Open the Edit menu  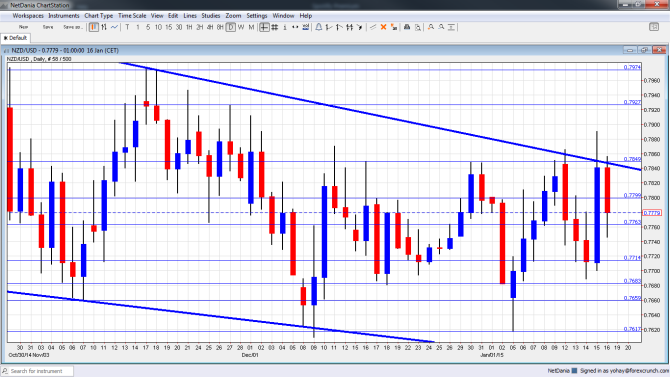pos(173,16)
